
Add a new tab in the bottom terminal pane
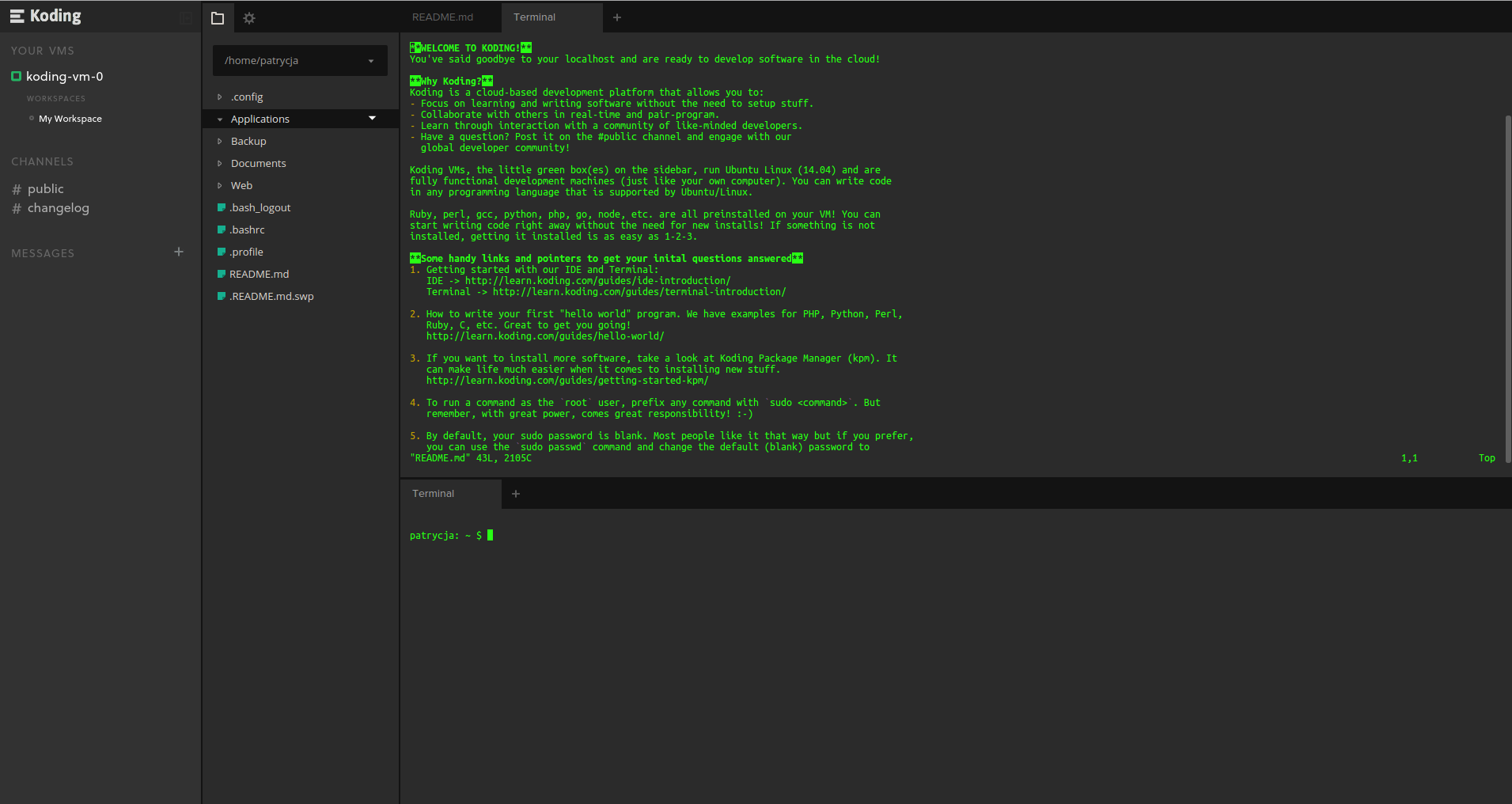516,494
